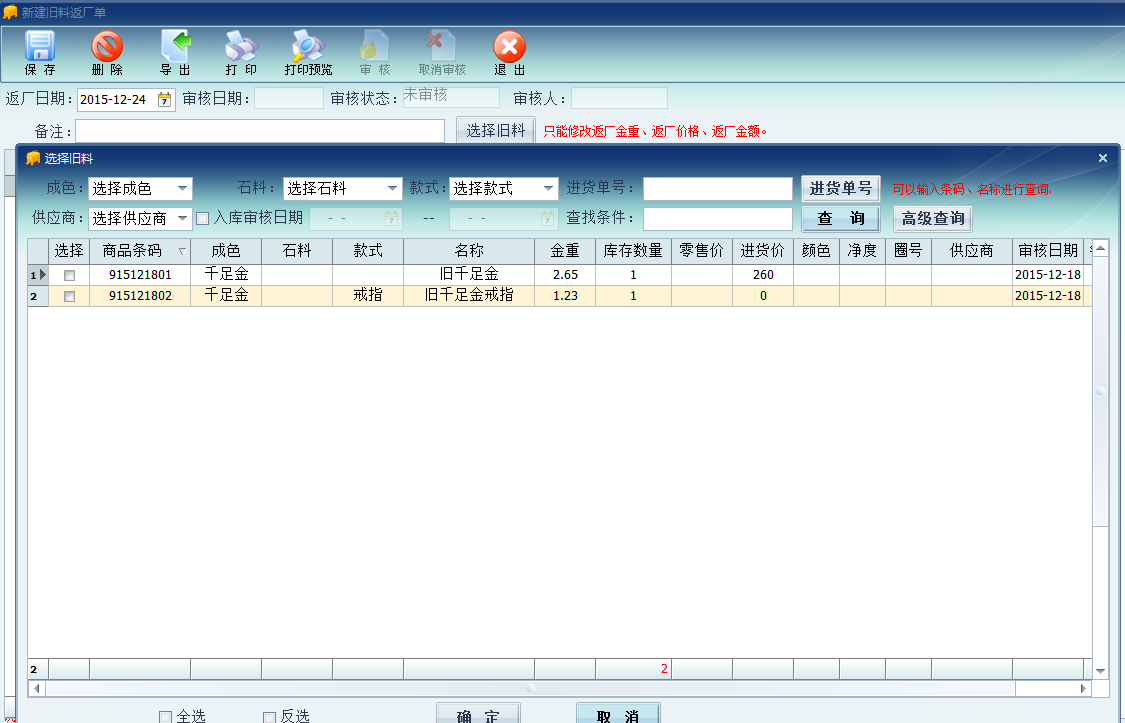Click the 退出 (Exit) toolbar icon
Image resolution: width=1125 pixels, height=723 pixels.
coord(509,53)
